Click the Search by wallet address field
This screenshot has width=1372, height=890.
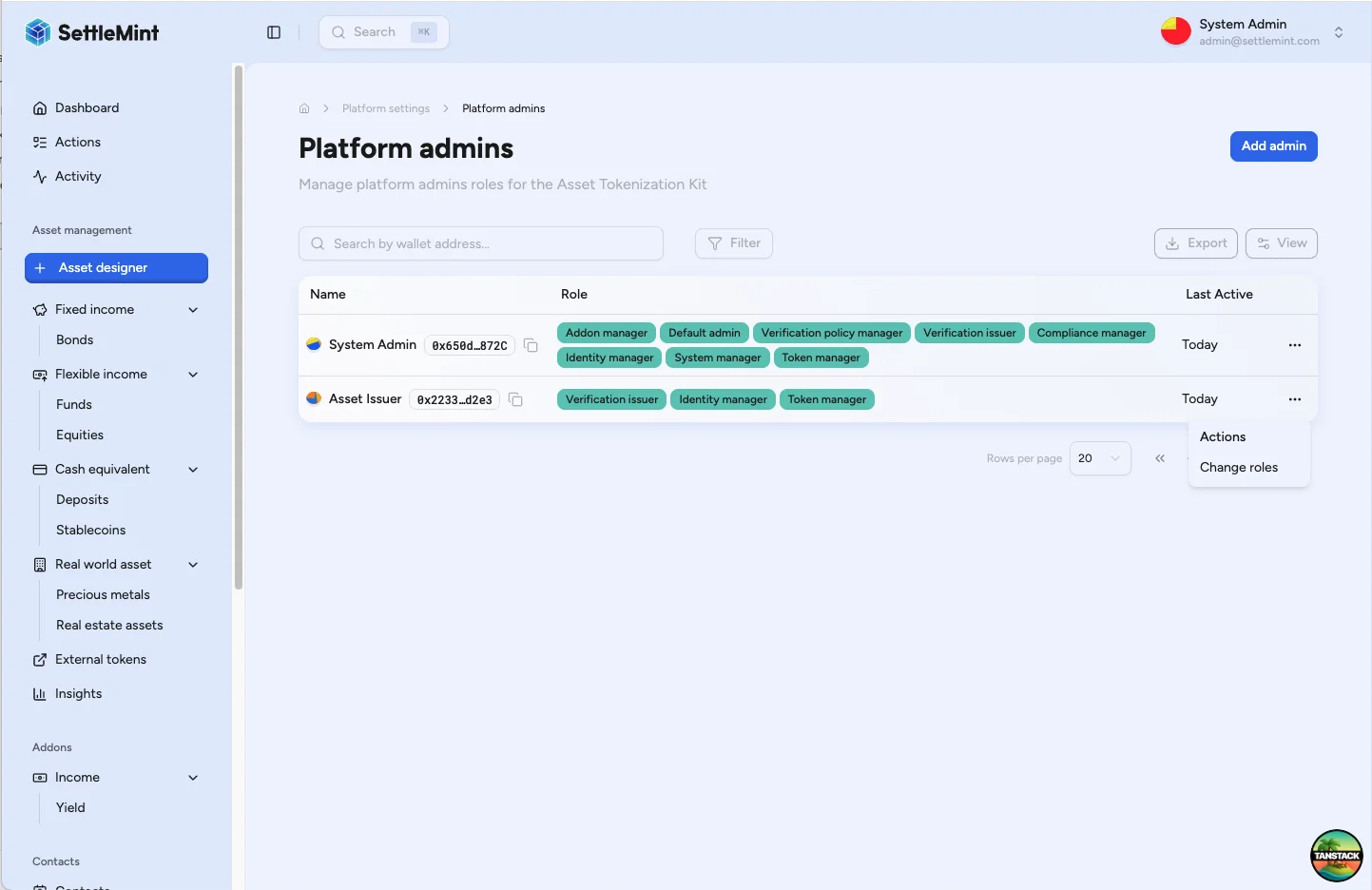(x=480, y=242)
